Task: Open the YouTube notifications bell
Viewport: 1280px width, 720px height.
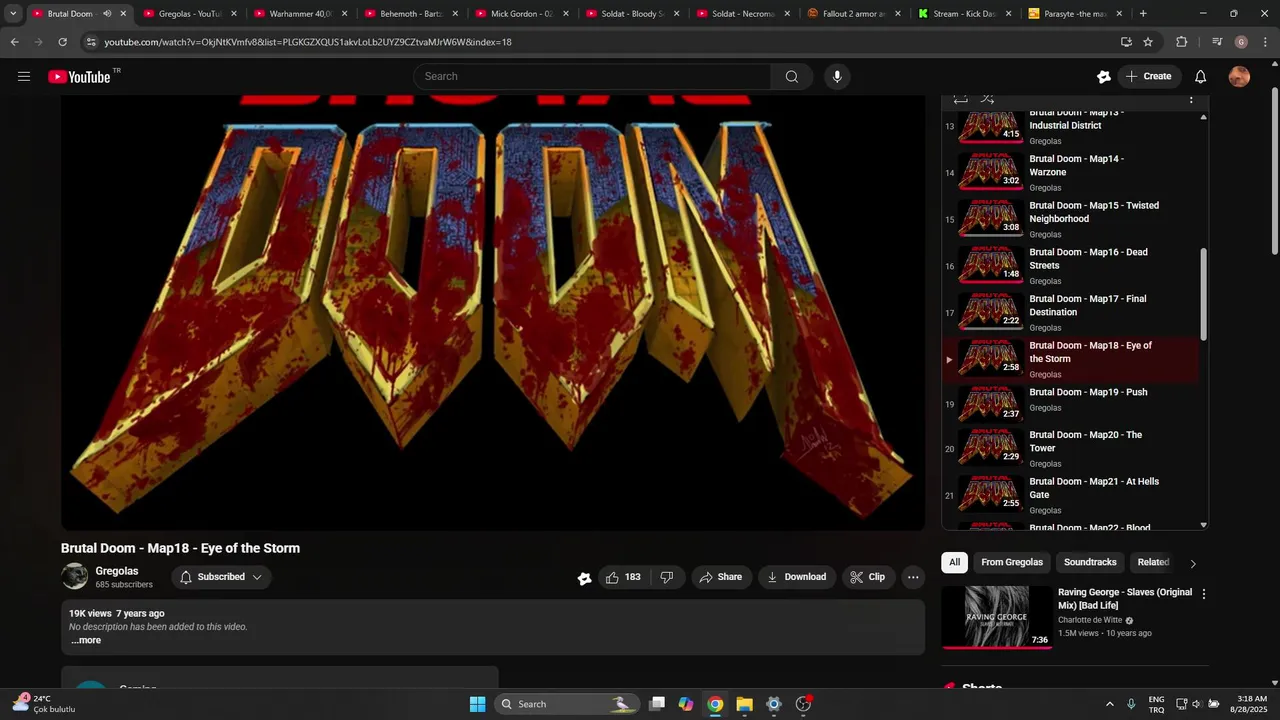Action: tap(1200, 76)
